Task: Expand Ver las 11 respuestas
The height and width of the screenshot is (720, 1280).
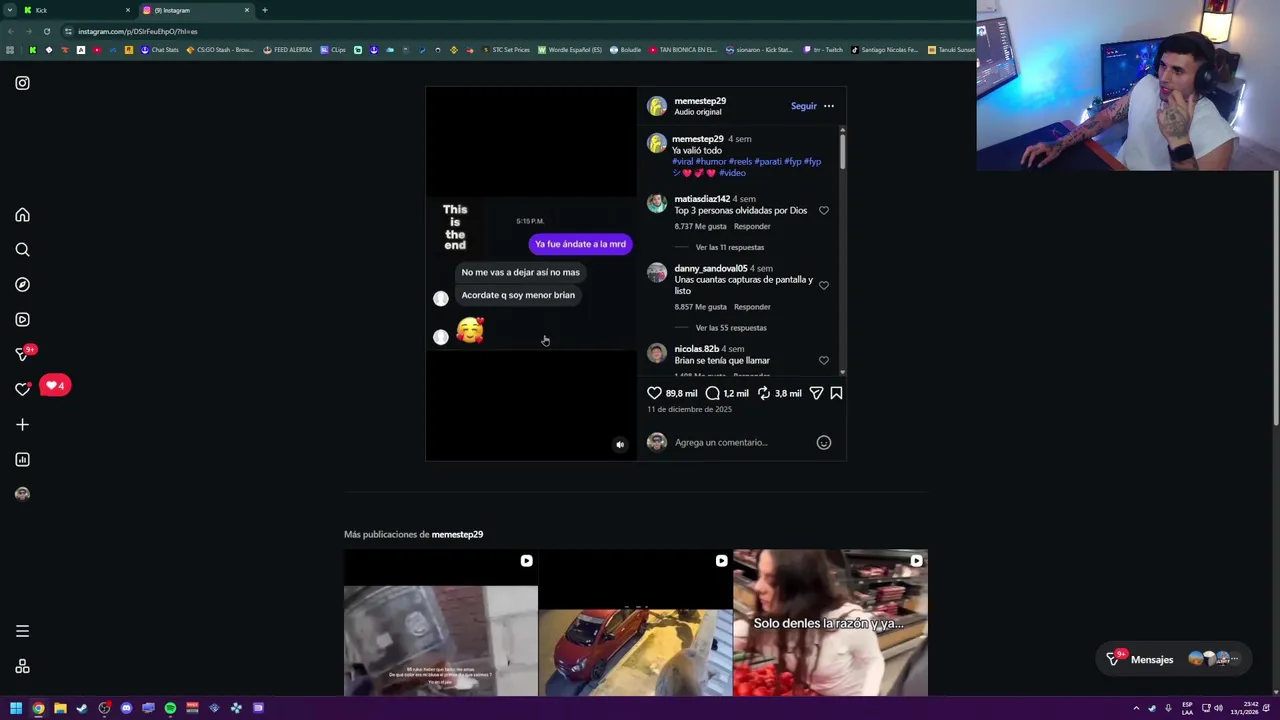Action: click(x=730, y=247)
